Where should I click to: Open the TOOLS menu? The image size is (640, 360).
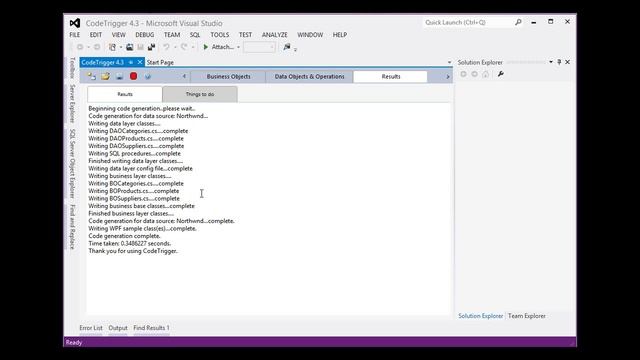click(x=220, y=35)
